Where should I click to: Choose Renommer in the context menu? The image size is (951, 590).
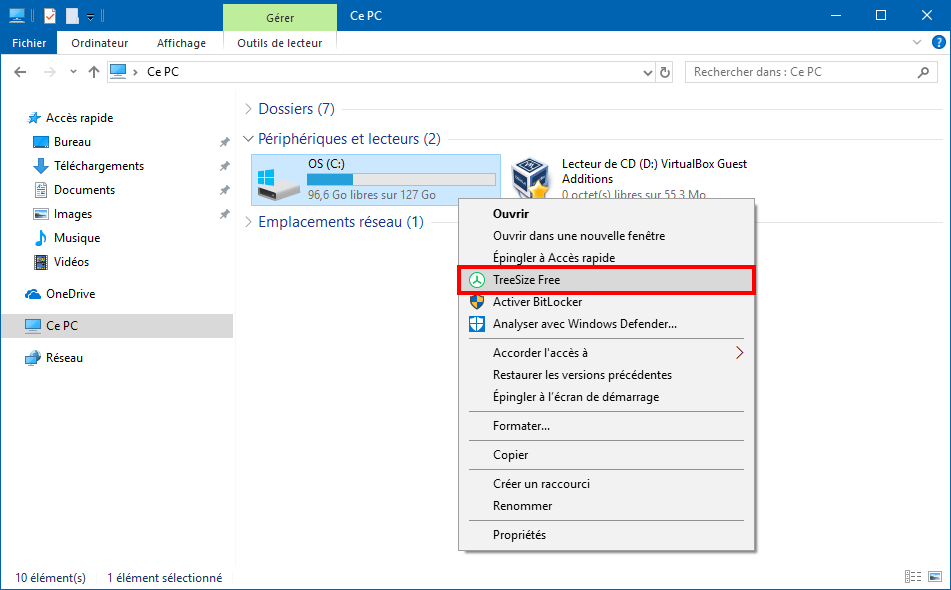(606, 506)
